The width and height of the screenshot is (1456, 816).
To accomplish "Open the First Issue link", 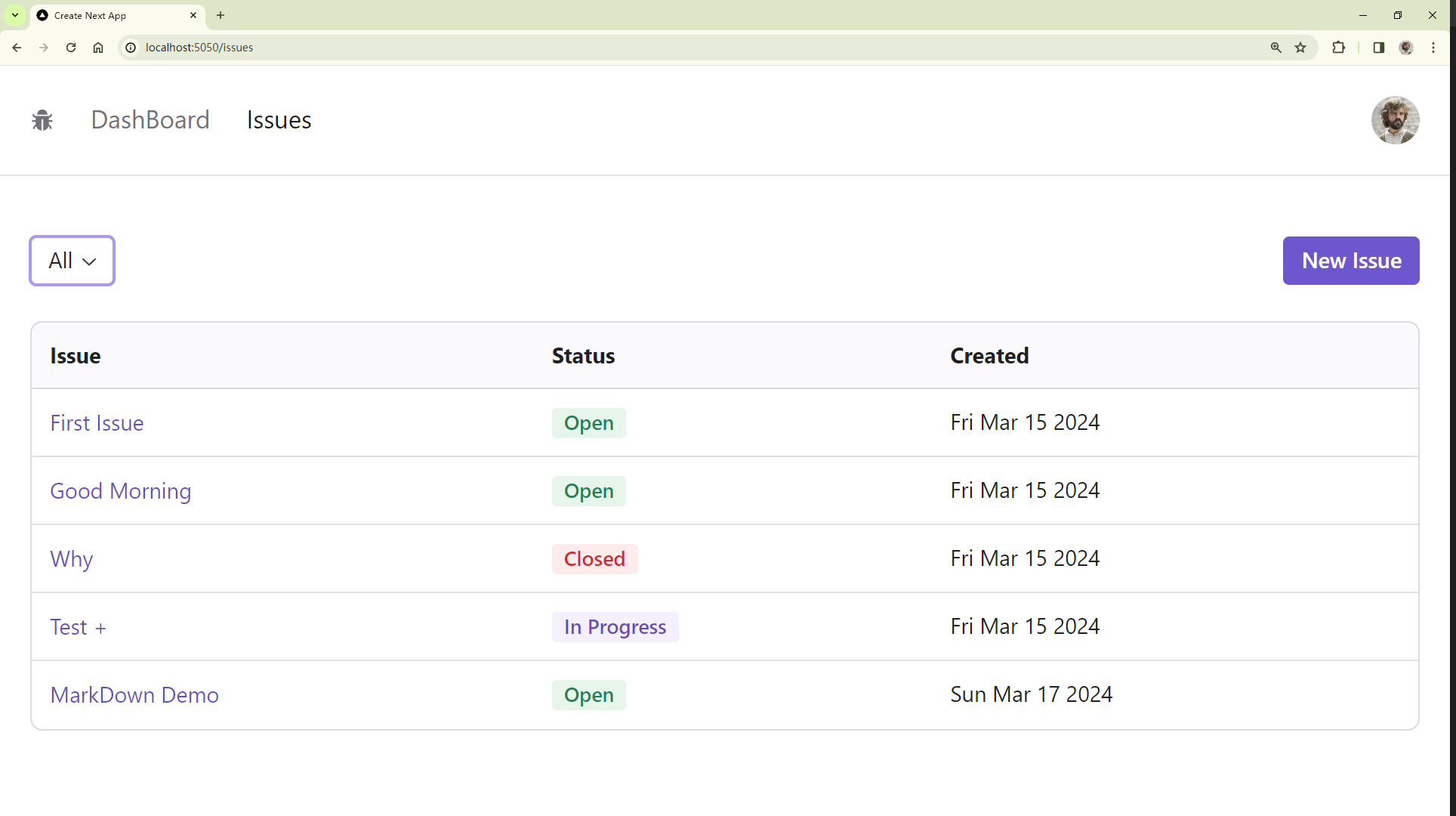I will (97, 423).
